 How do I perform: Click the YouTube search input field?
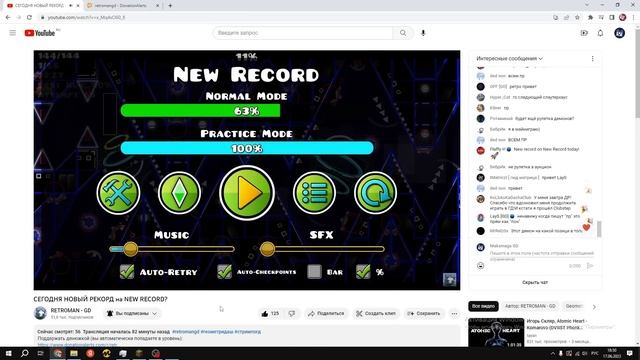click(x=303, y=33)
